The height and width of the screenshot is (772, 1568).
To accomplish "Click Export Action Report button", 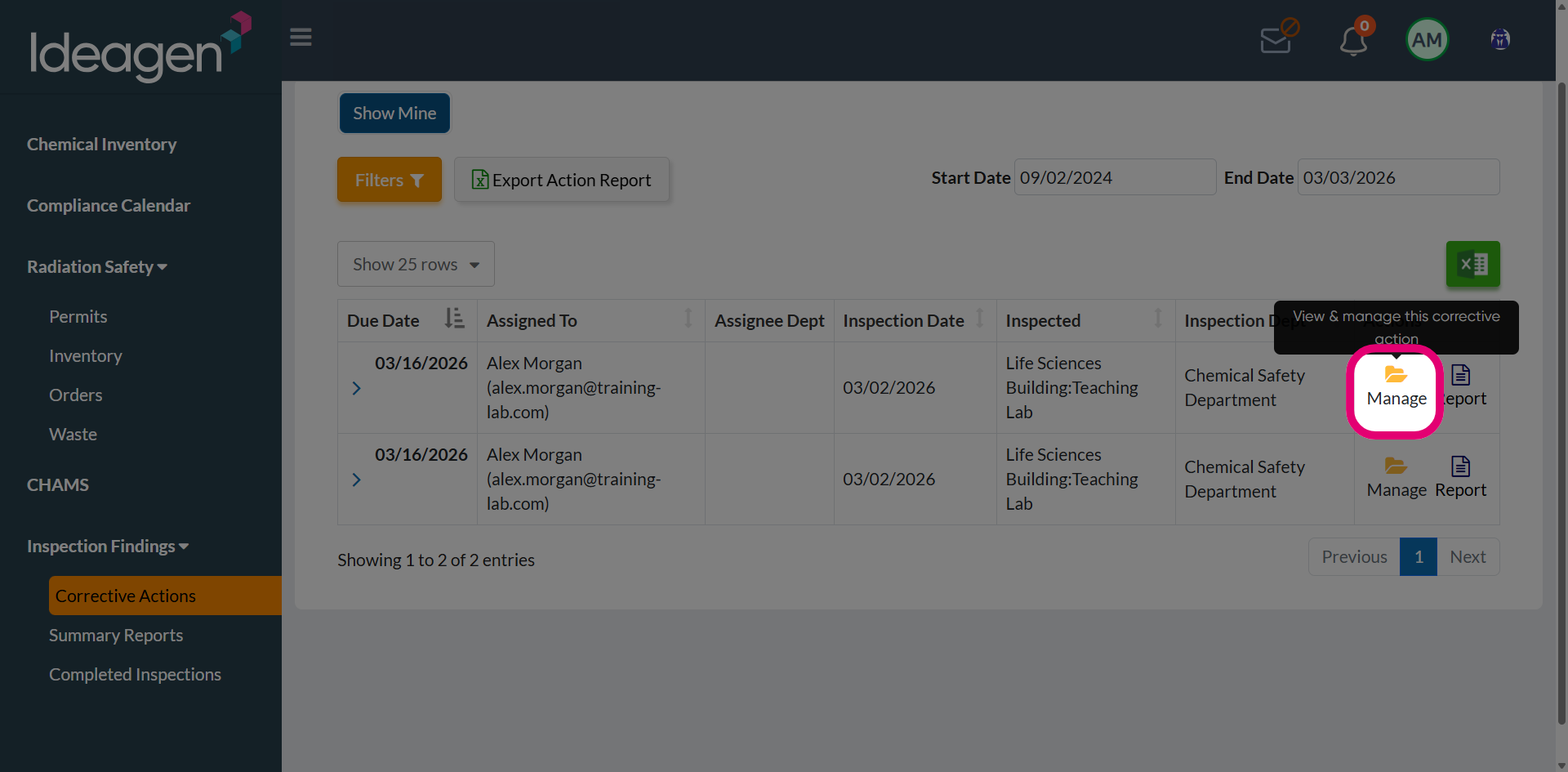I will 561,180.
